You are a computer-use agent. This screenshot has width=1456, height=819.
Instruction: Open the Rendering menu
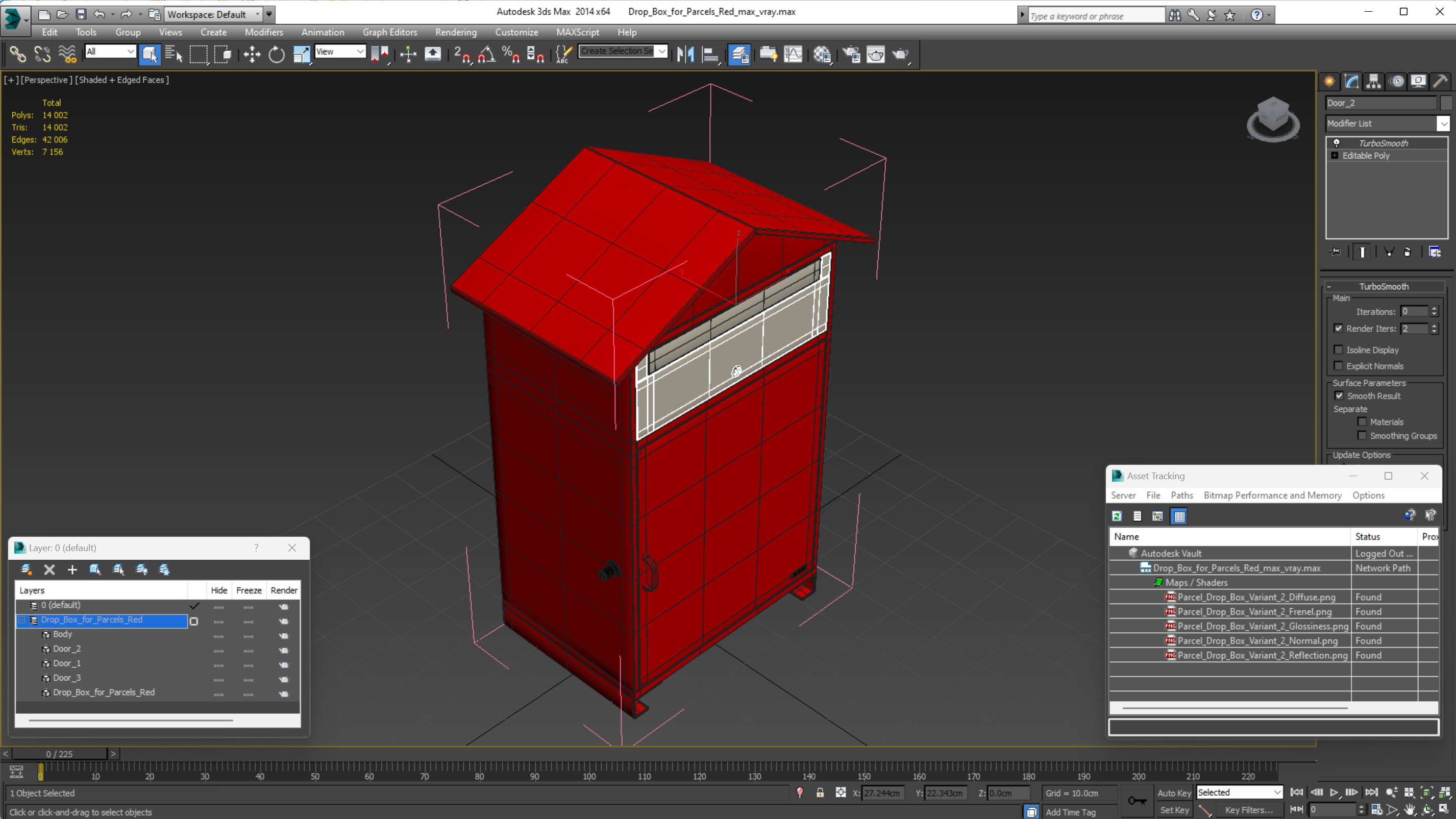tap(456, 32)
